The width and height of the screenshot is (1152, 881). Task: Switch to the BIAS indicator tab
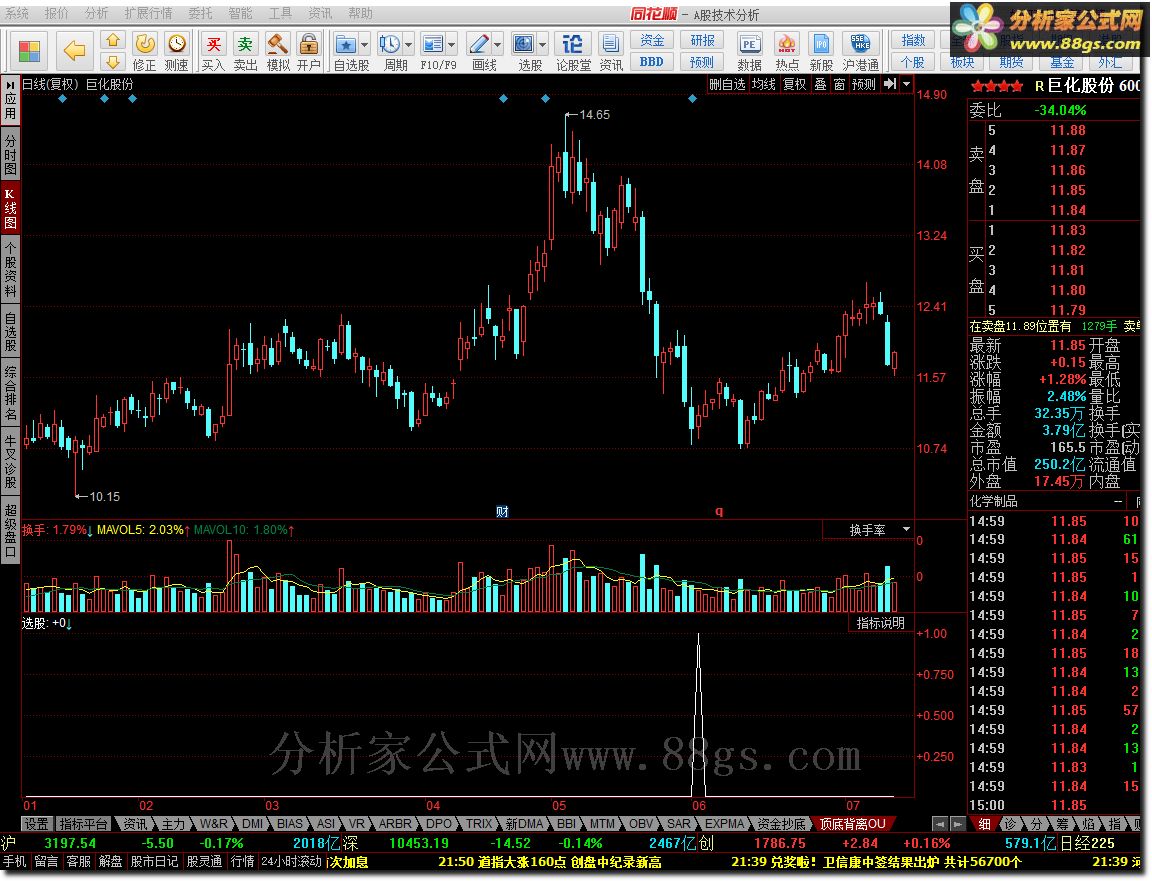pos(290,824)
